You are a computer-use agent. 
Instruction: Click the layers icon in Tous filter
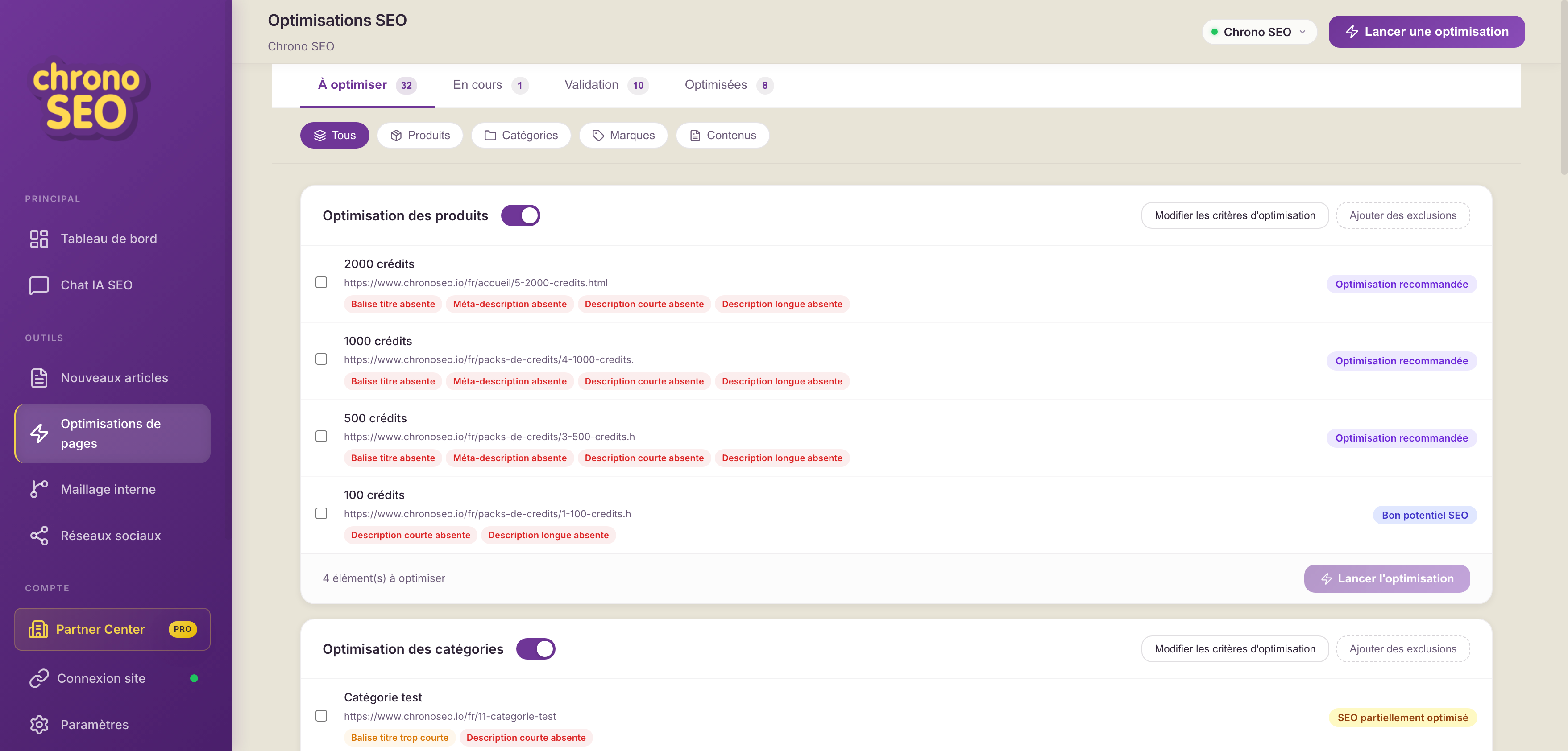click(x=319, y=136)
